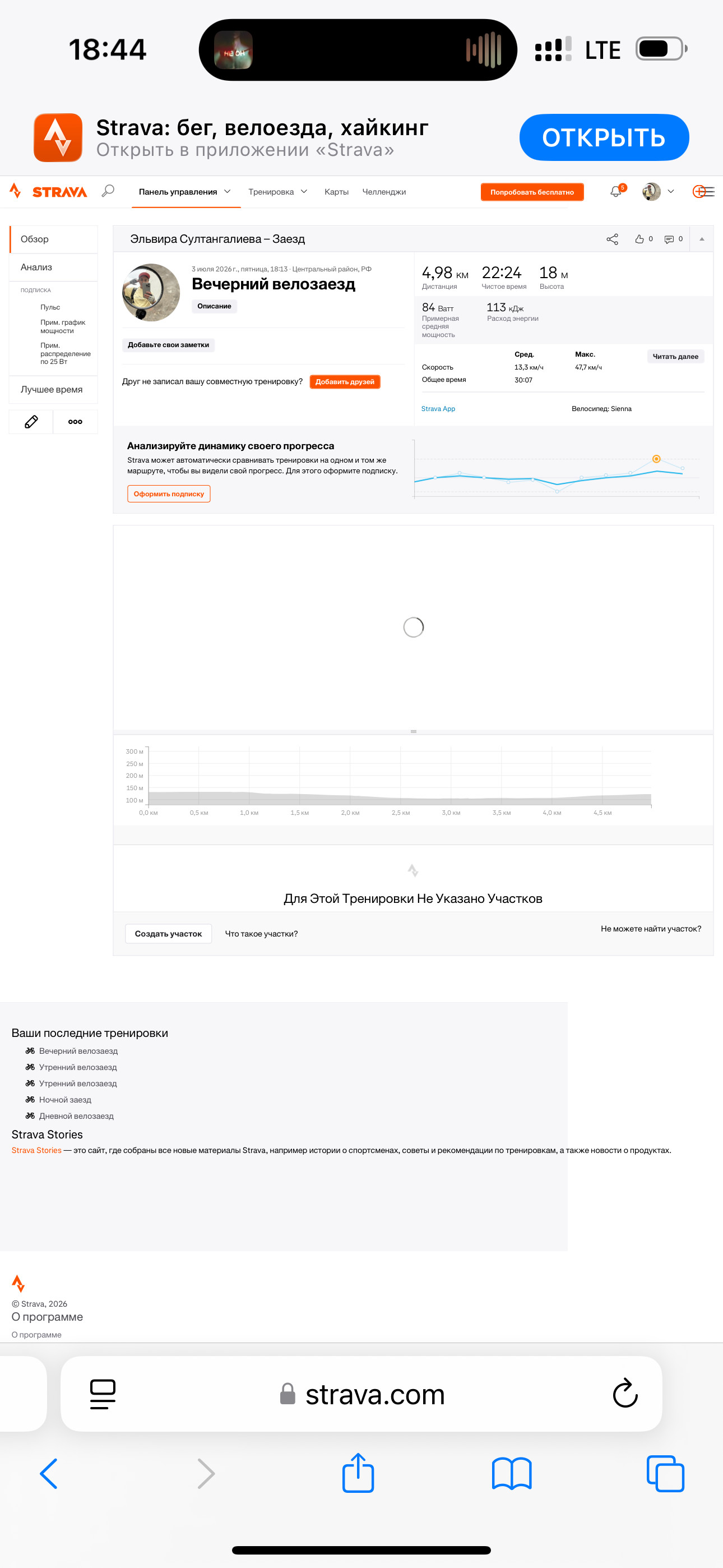Select the Анализ sidebar tab
This screenshot has width=723, height=1568.
[54, 267]
